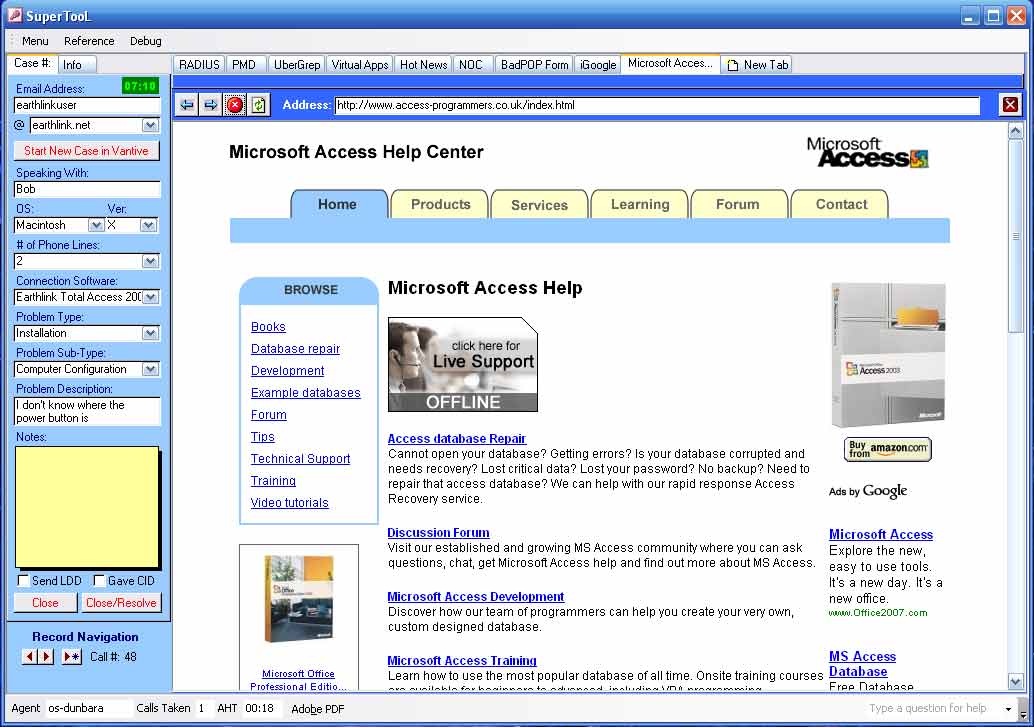
Task: Open the Technical Support browse link
Action: (x=300, y=459)
